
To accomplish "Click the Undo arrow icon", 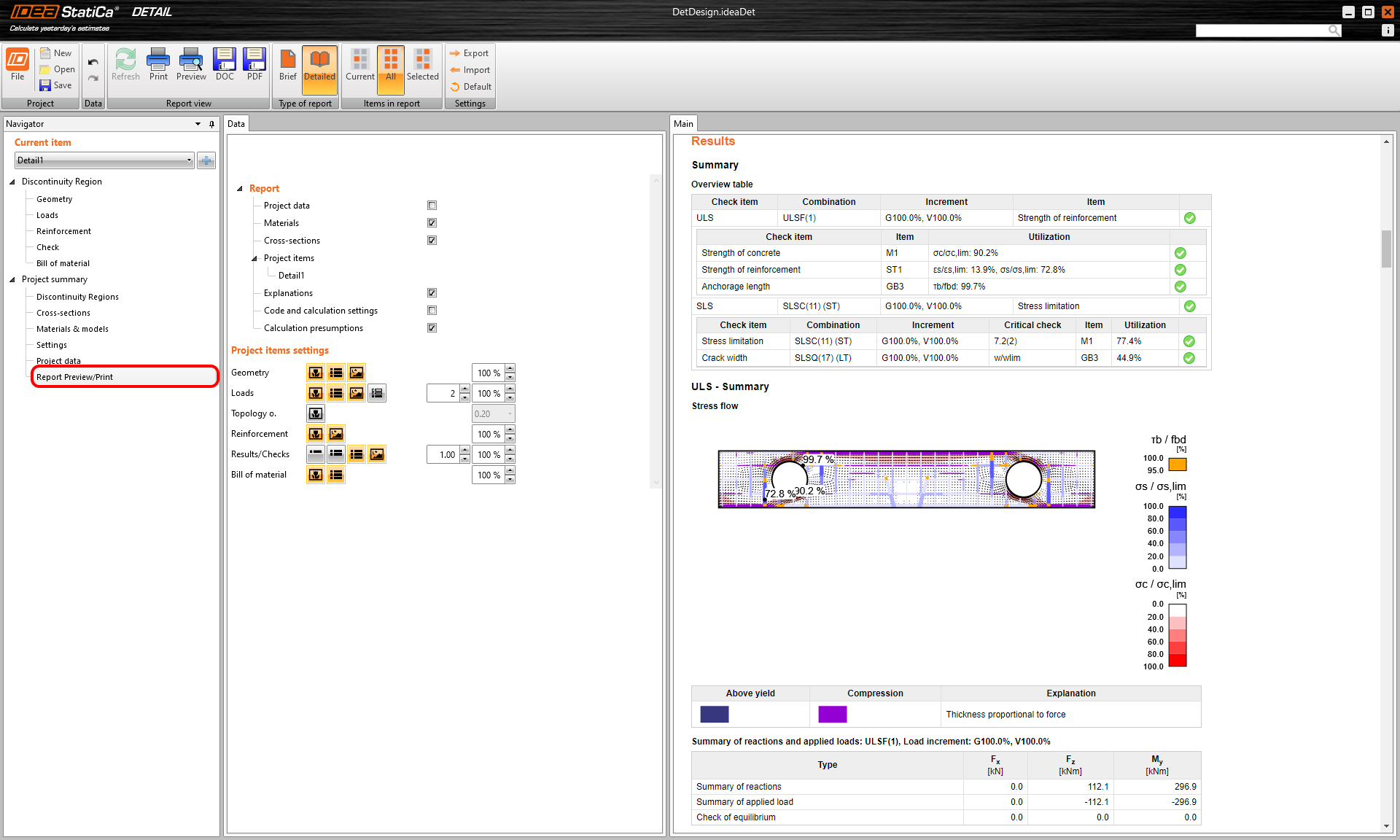I will pyautogui.click(x=93, y=62).
